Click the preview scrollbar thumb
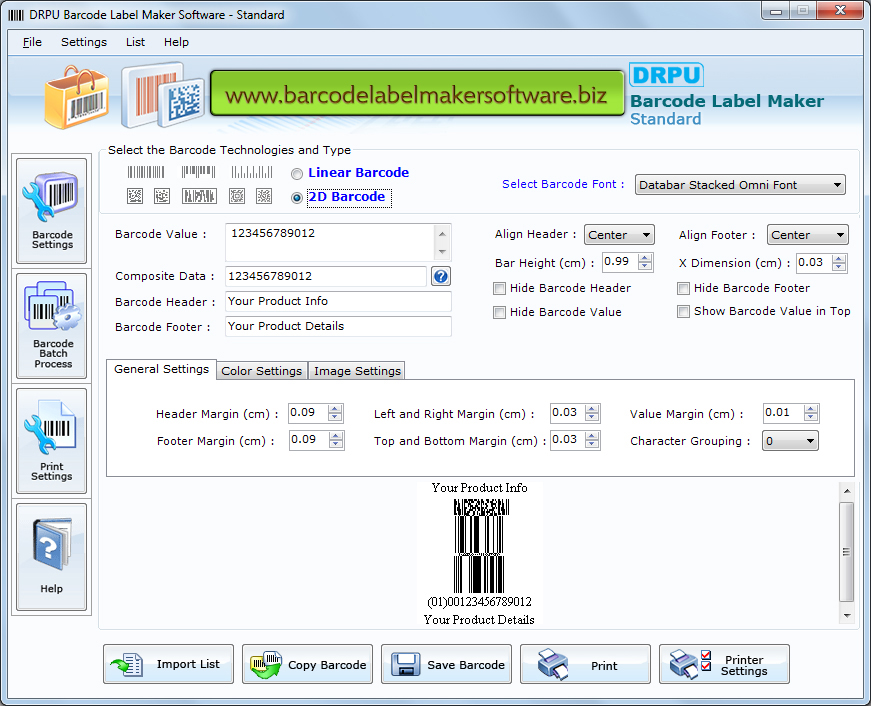The width and height of the screenshot is (871, 706). [847, 552]
